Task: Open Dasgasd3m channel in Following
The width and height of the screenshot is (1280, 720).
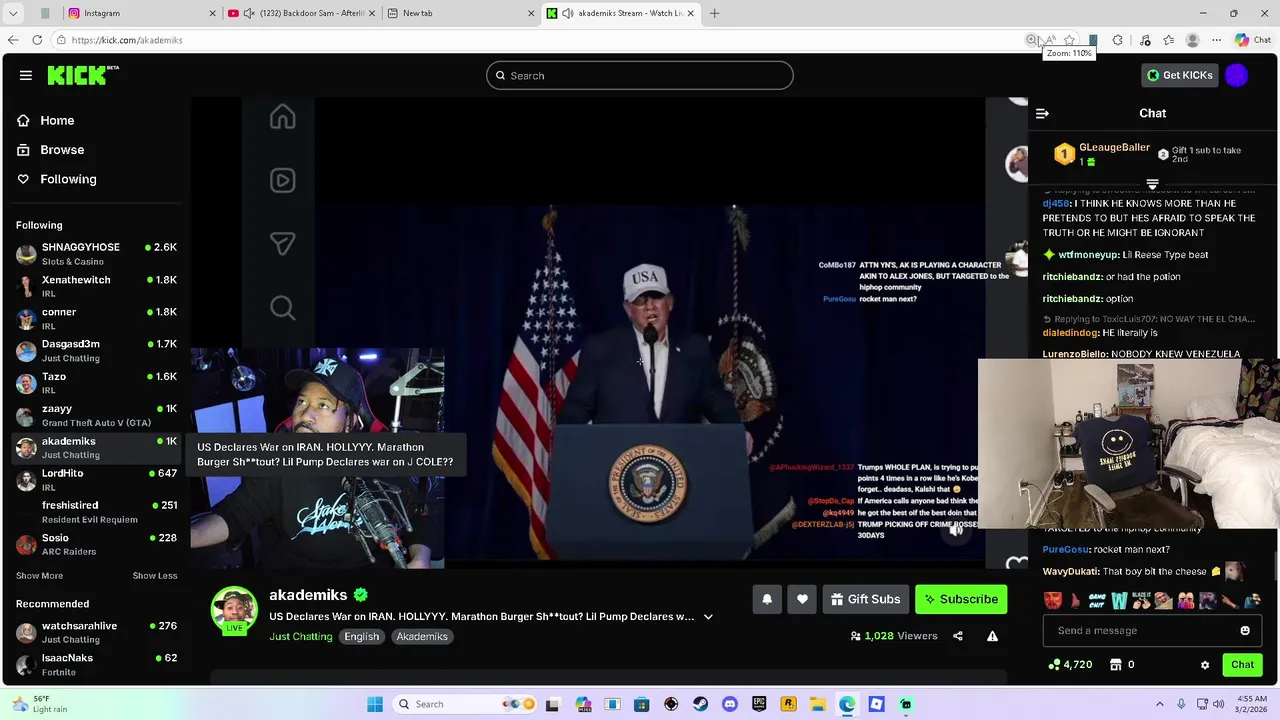Action: tap(96, 351)
